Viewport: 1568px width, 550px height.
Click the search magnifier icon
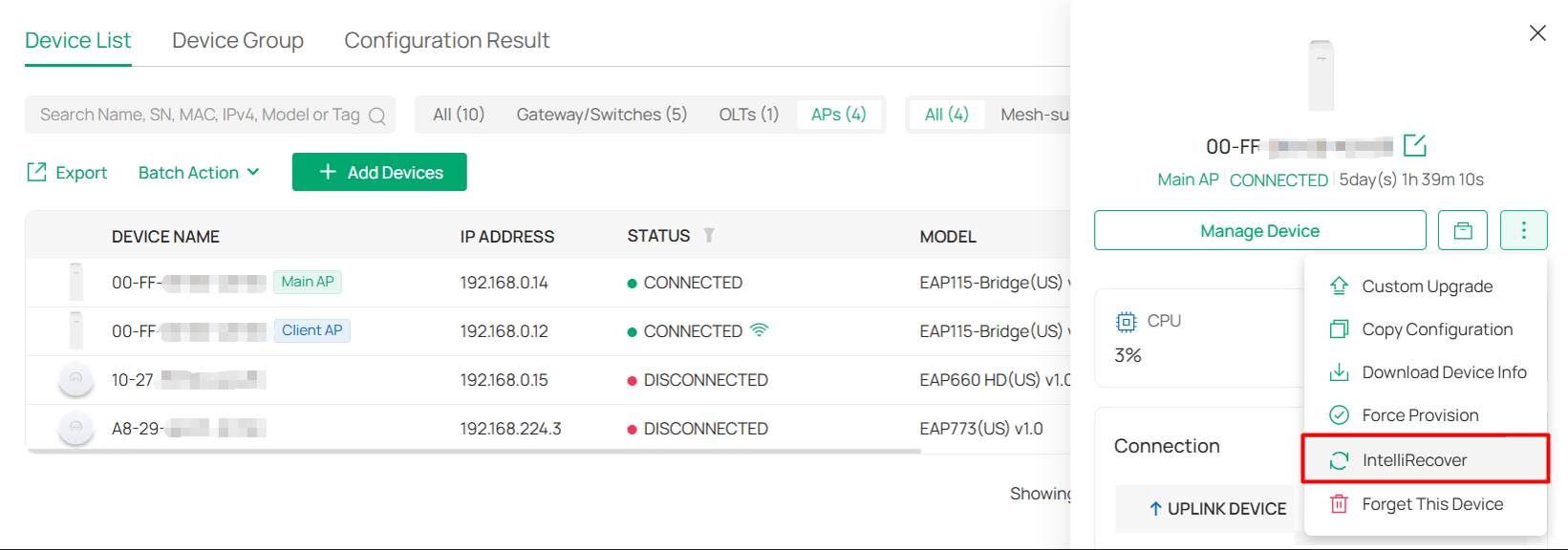click(377, 116)
